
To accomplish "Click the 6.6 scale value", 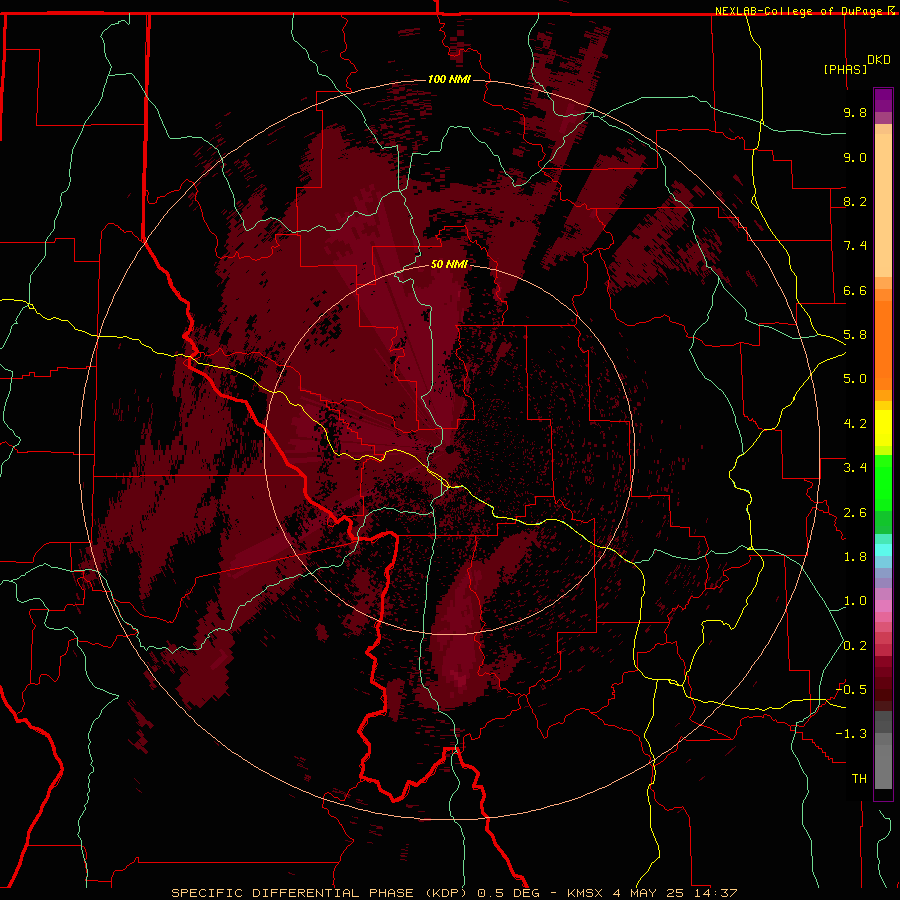I will [855, 290].
